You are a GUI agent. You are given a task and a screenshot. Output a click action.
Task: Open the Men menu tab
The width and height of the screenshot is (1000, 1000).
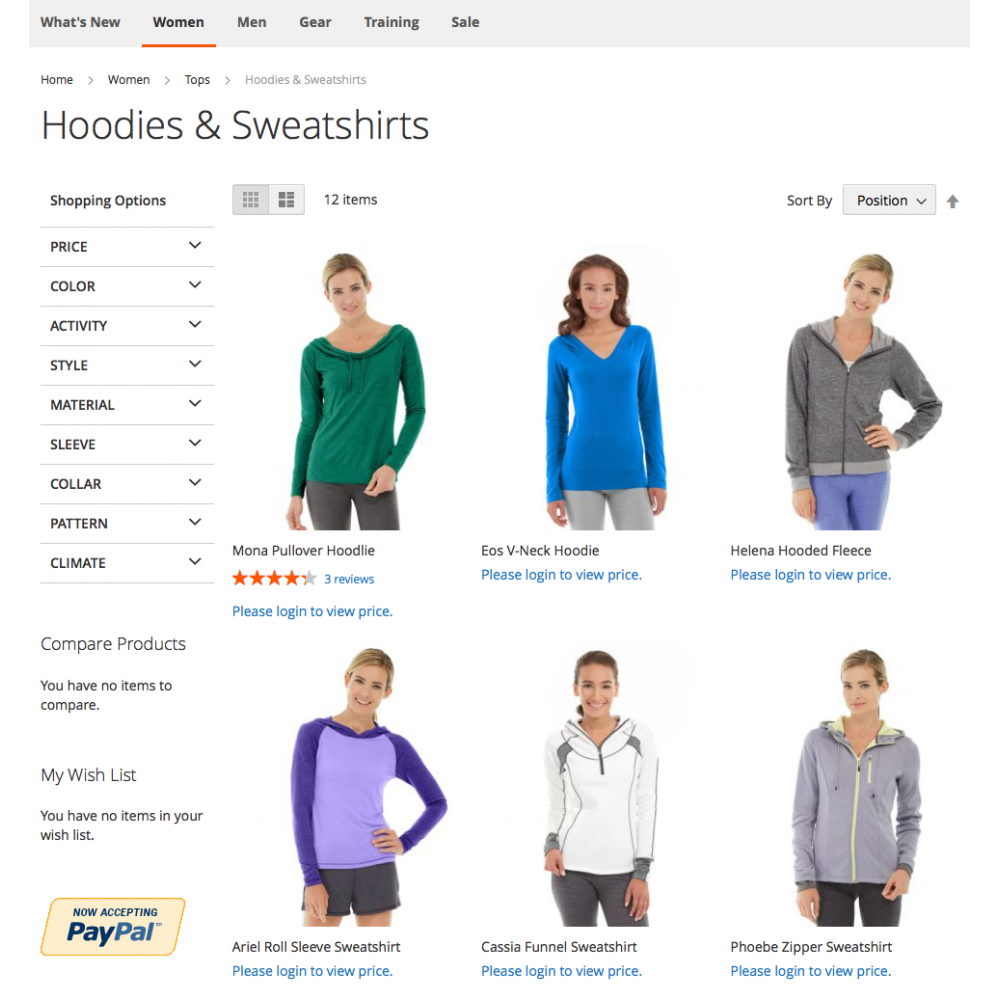[252, 22]
